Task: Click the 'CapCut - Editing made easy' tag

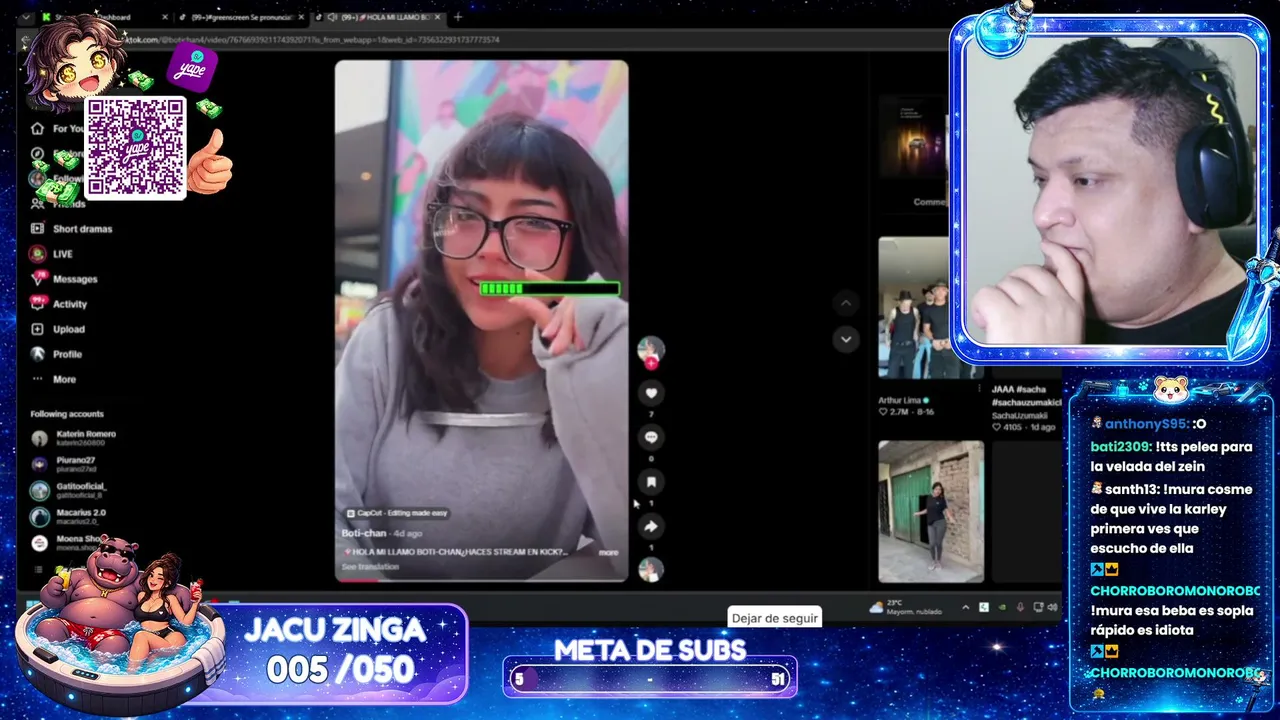Action: coord(396,513)
